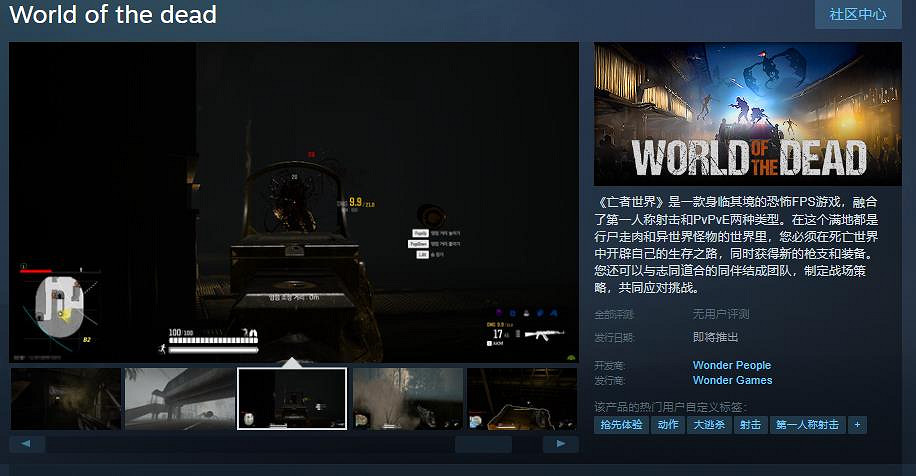Select the 大逃杀 tag
916x476 pixels.
pos(709,425)
